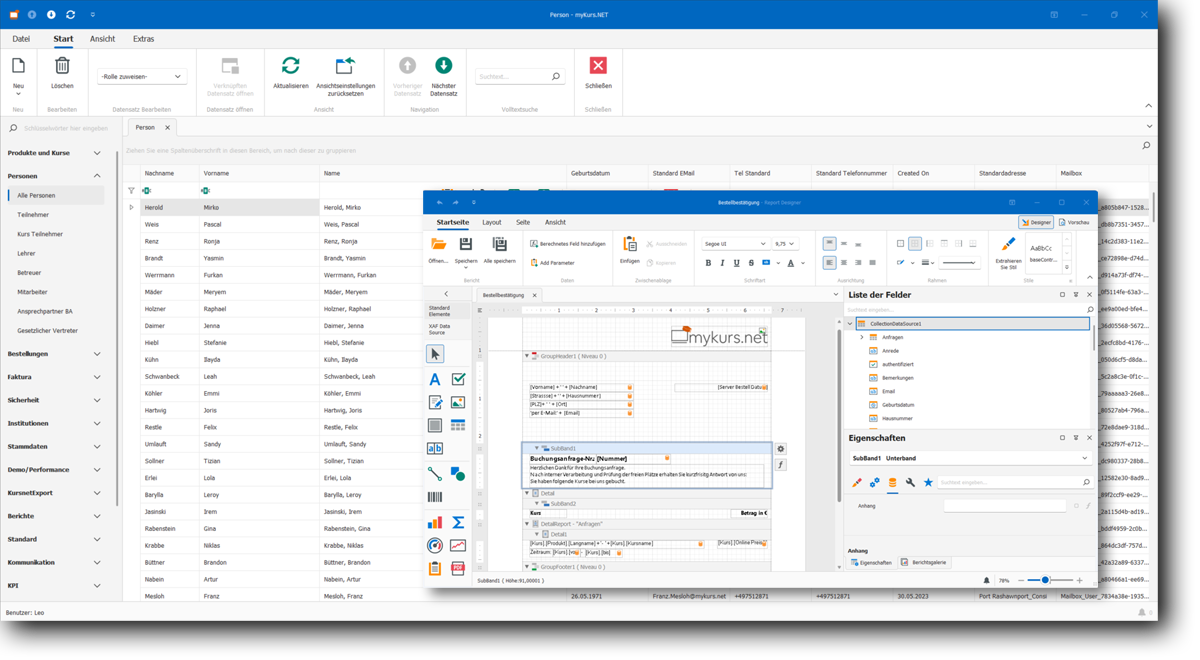
Task: Click the Löschen trash icon
Action: click(62, 66)
